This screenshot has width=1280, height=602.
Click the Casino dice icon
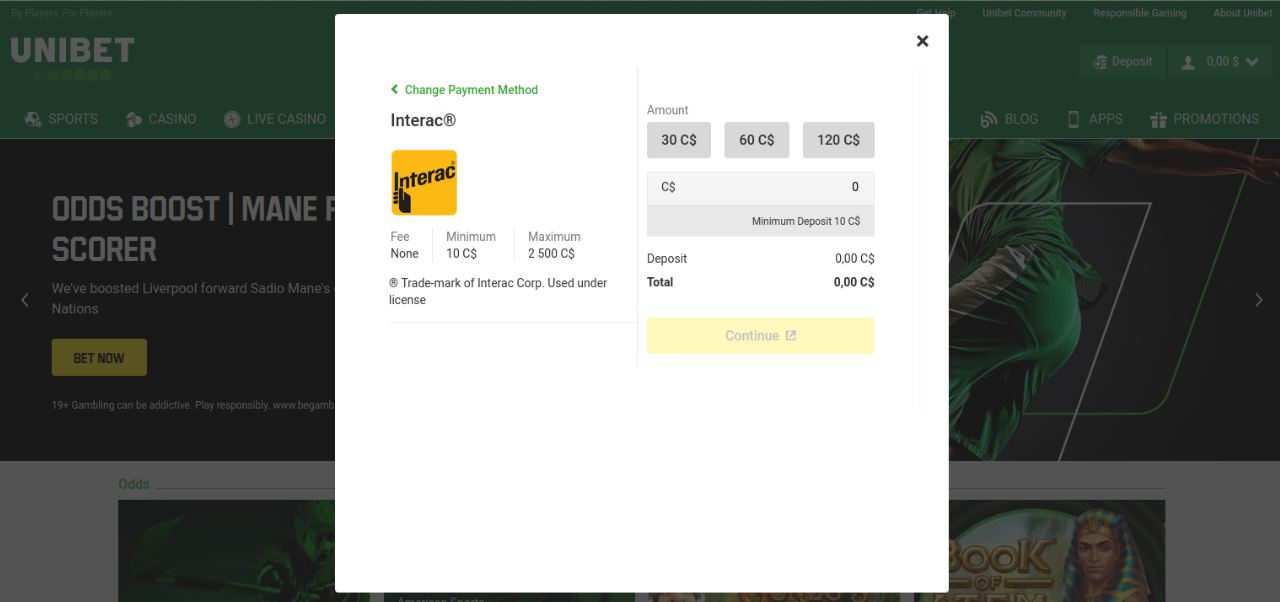click(134, 119)
